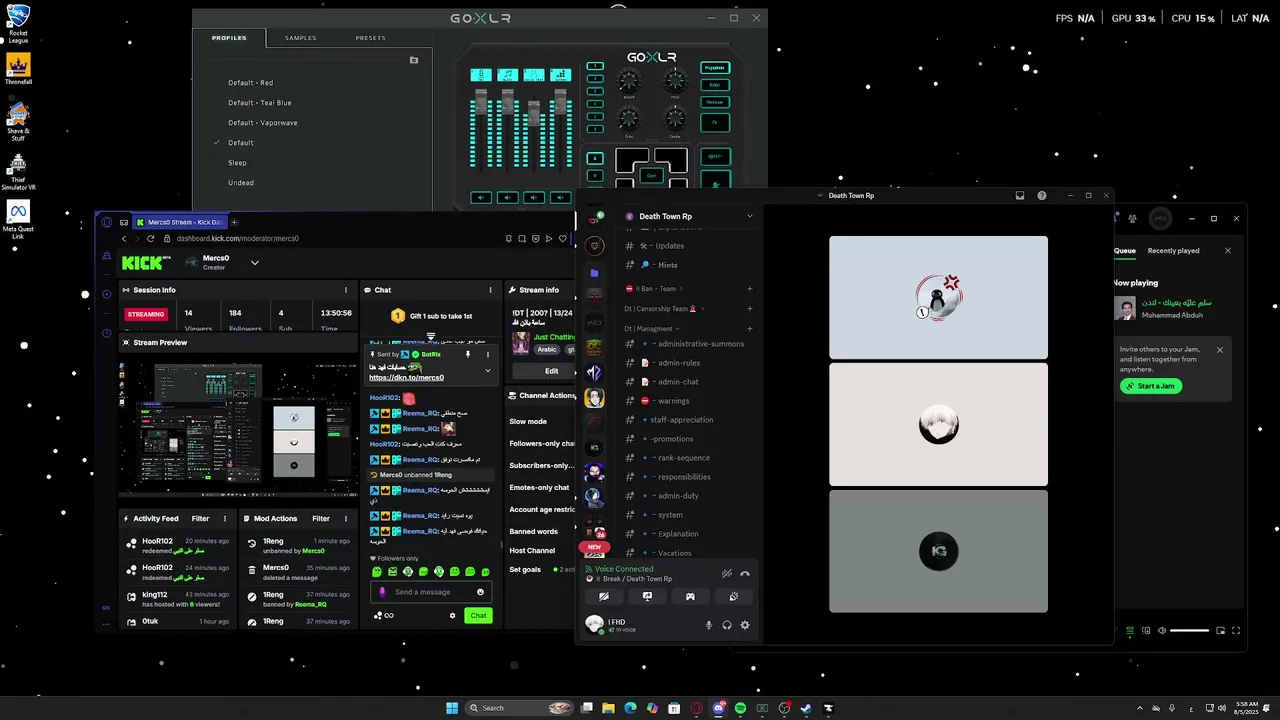Open the Recently played tab in Spotify
The height and width of the screenshot is (720, 1280).
[1174, 251]
